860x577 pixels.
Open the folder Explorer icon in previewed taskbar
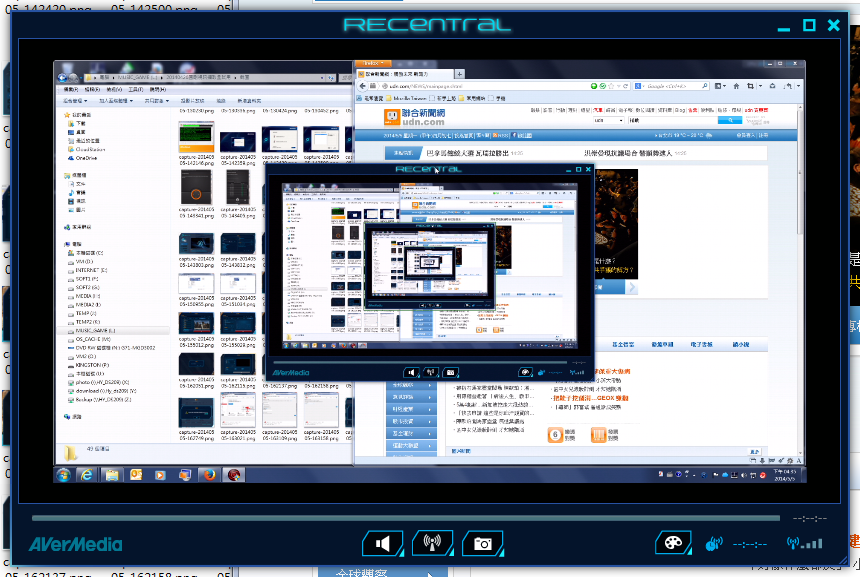111,475
